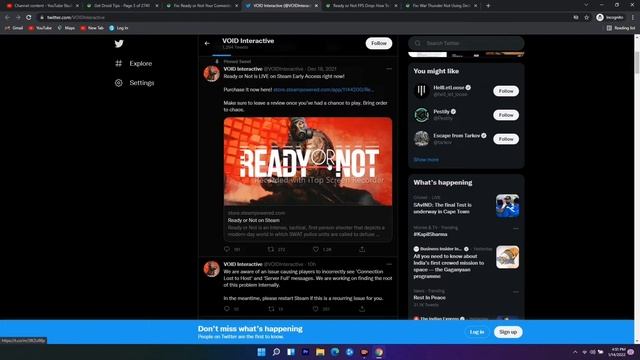
Task: Like the pinned Ready or Not tweet
Action: point(316,249)
